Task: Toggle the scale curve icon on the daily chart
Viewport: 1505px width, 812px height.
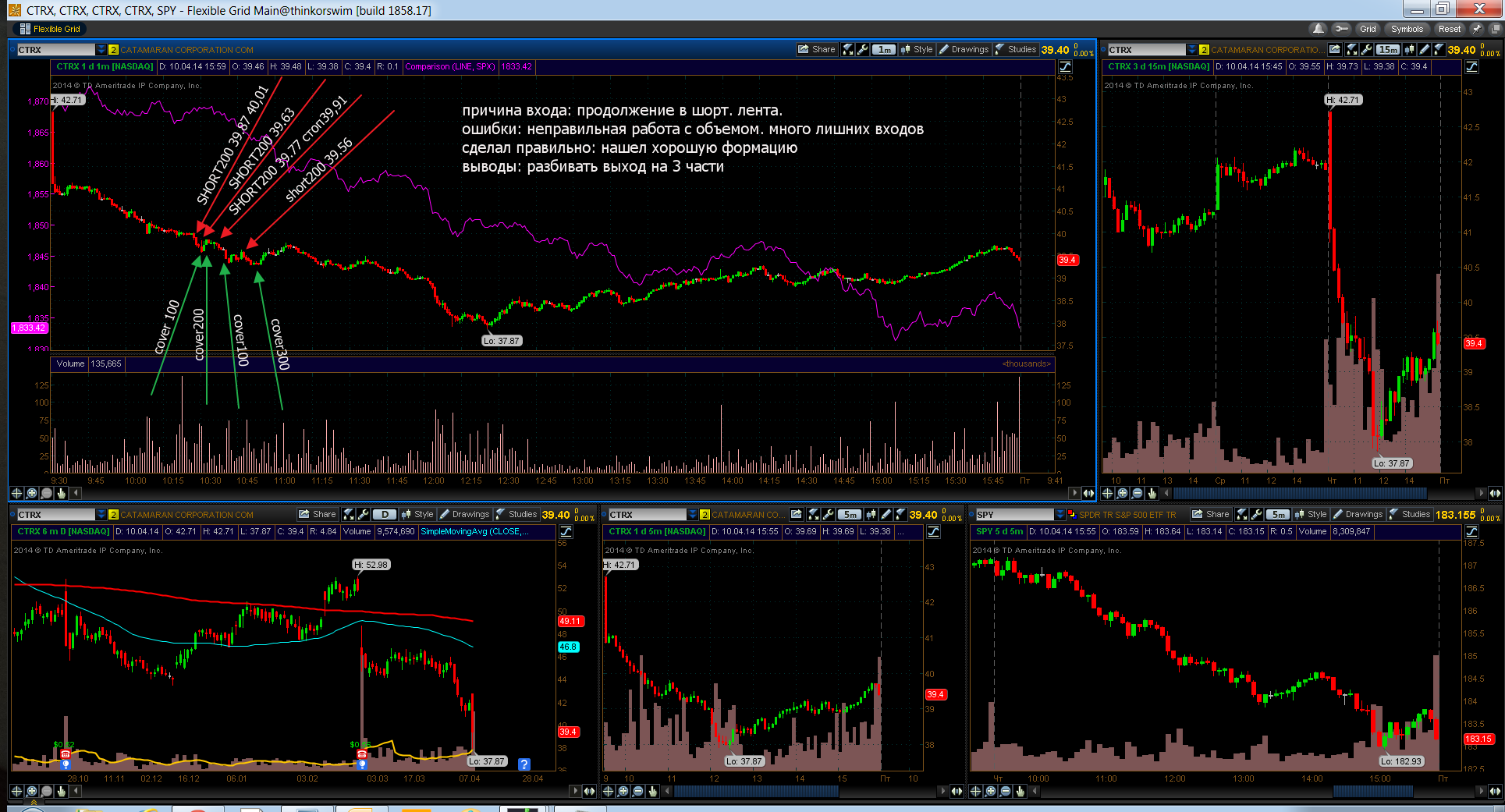Action: click(x=566, y=532)
